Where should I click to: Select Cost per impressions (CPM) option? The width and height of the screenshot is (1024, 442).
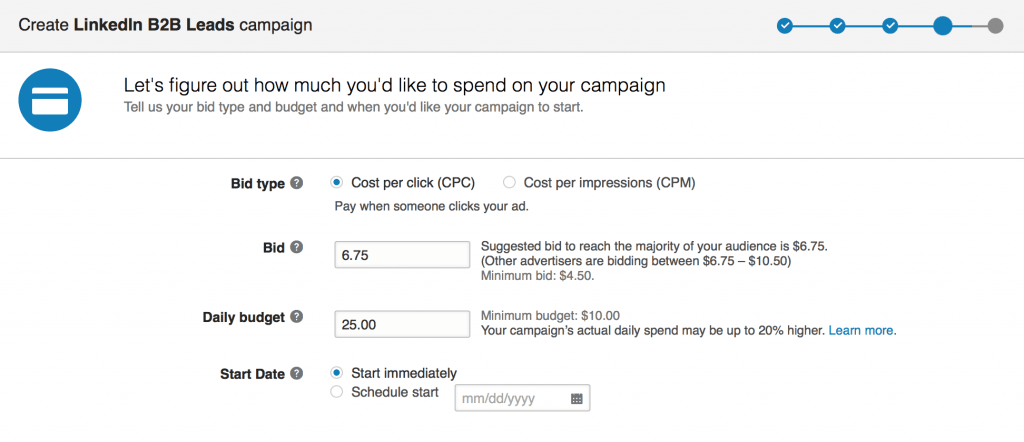pyautogui.click(x=509, y=183)
